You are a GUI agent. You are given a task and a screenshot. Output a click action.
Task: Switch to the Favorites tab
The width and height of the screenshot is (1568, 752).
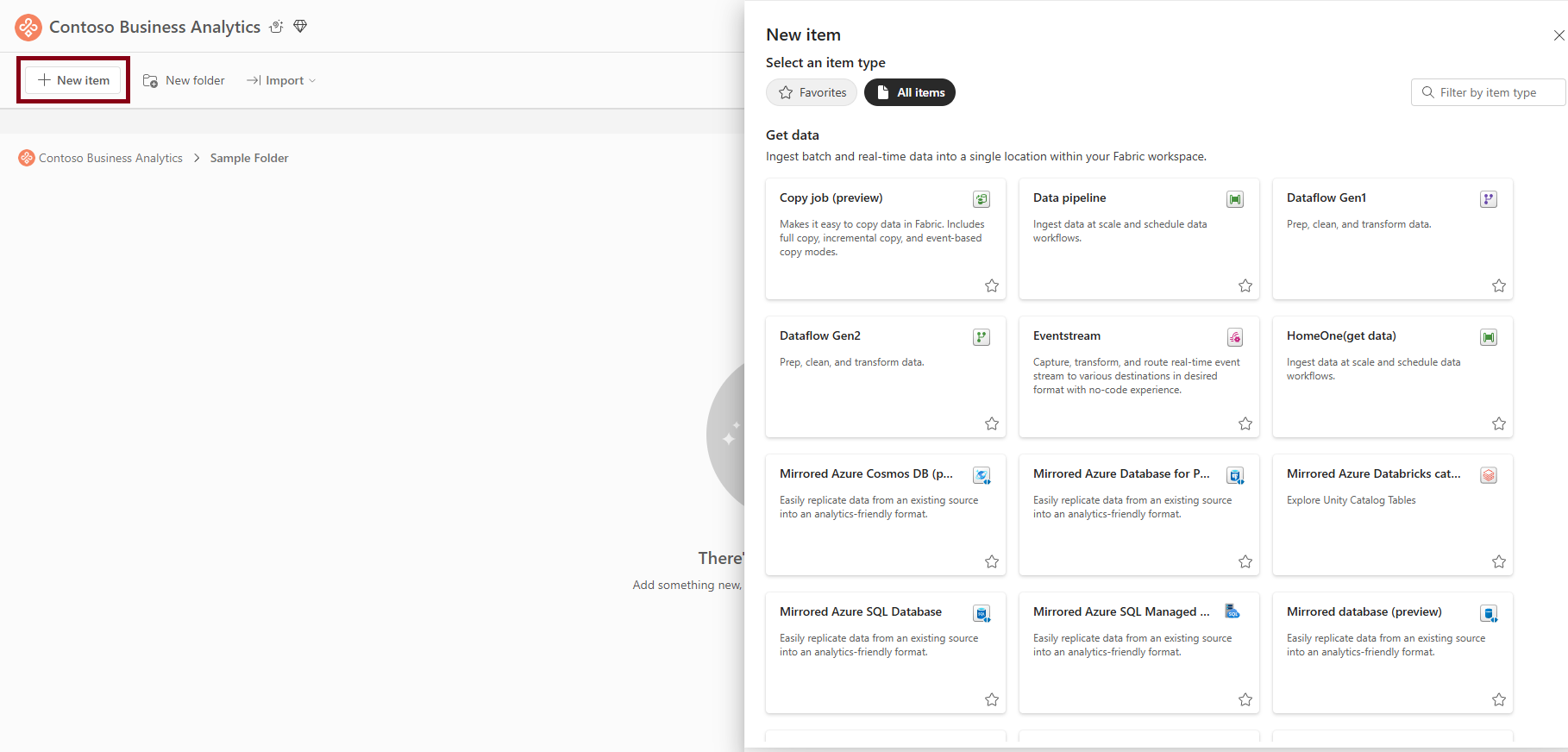pyautogui.click(x=812, y=92)
